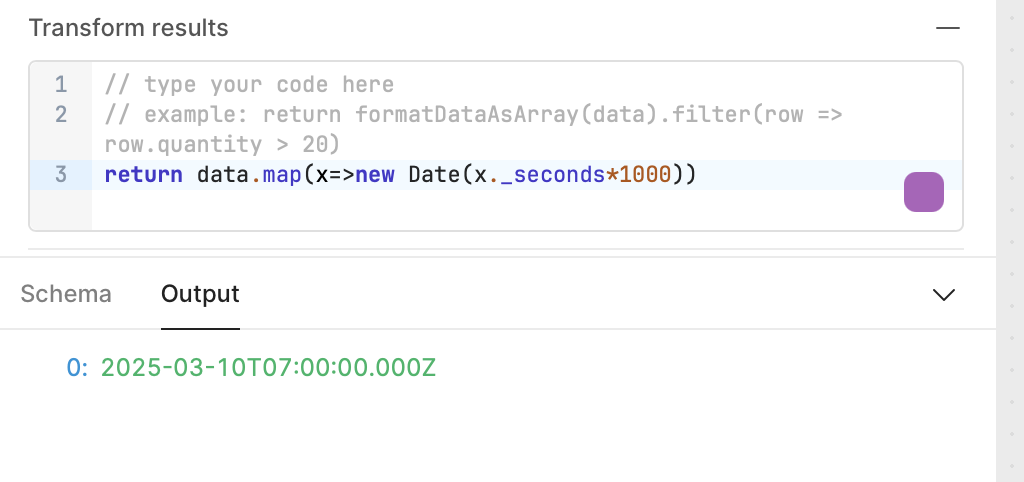Image resolution: width=1024 pixels, height=482 pixels.
Task: Click the Transform results heading
Action: [x=129, y=28]
